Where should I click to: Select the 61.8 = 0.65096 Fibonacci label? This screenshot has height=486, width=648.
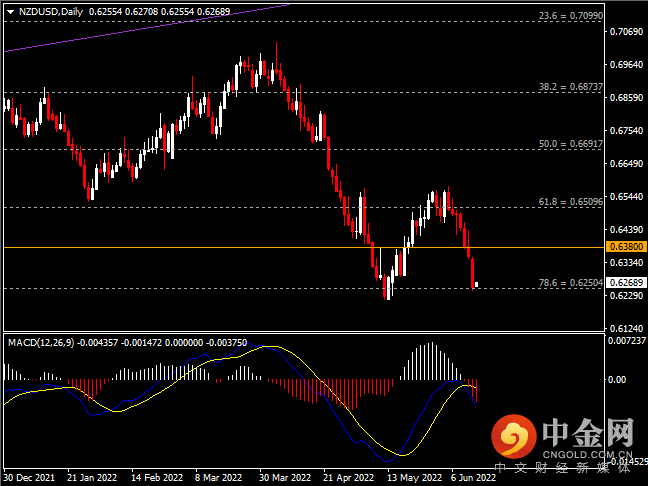pyautogui.click(x=571, y=202)
